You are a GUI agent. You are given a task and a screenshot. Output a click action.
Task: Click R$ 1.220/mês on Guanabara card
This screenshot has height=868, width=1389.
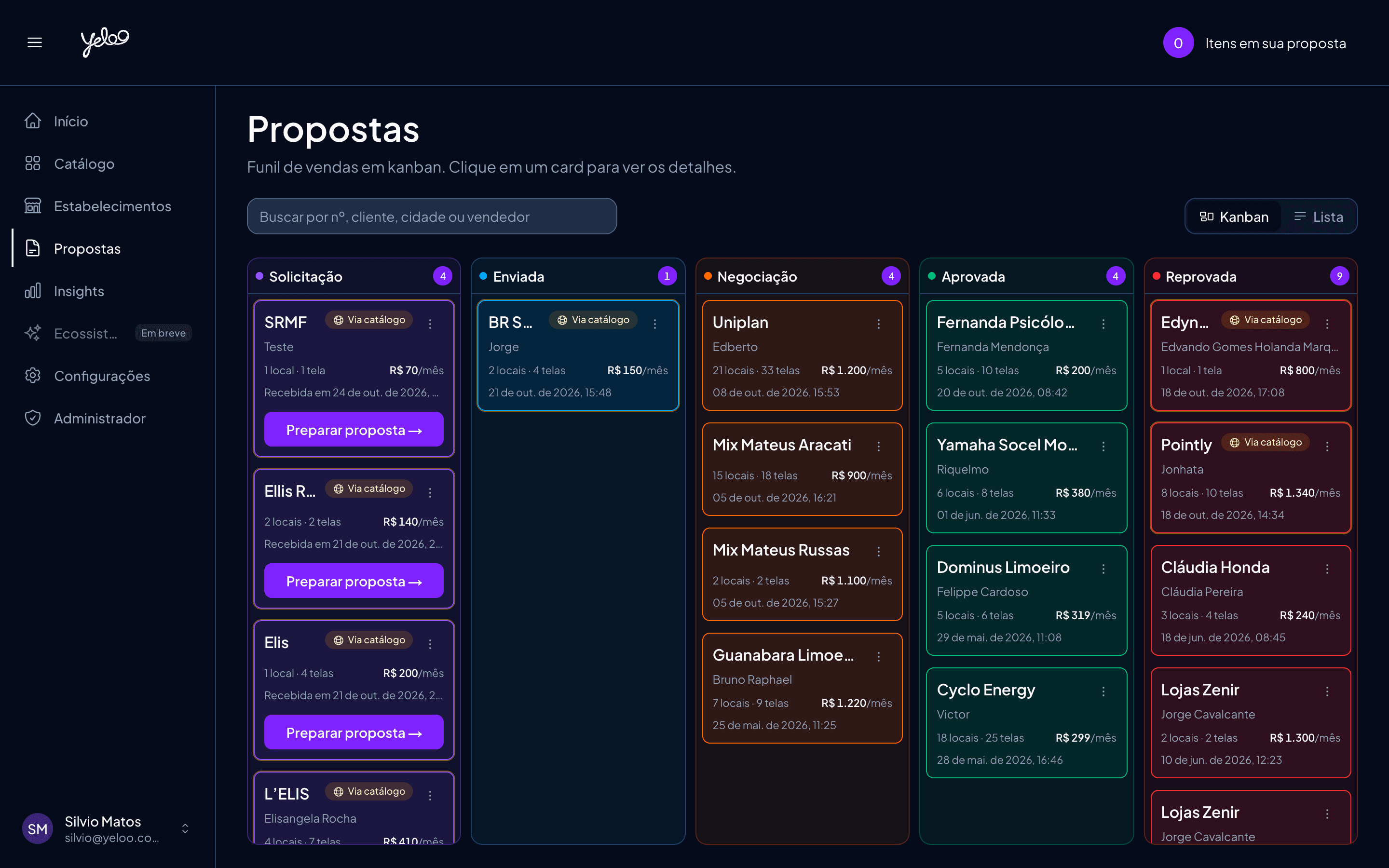[x=857, y=703]
